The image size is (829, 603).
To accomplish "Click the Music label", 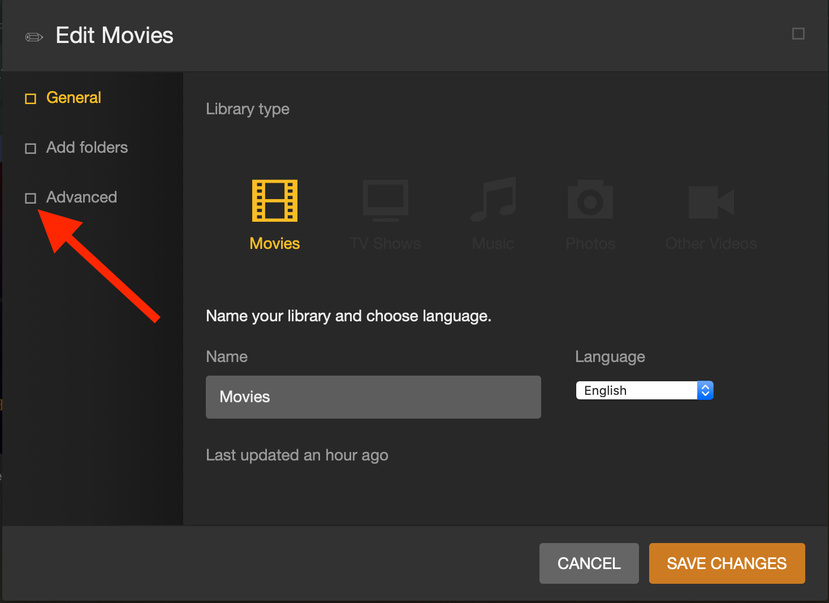I will click(x=493, y=244).
